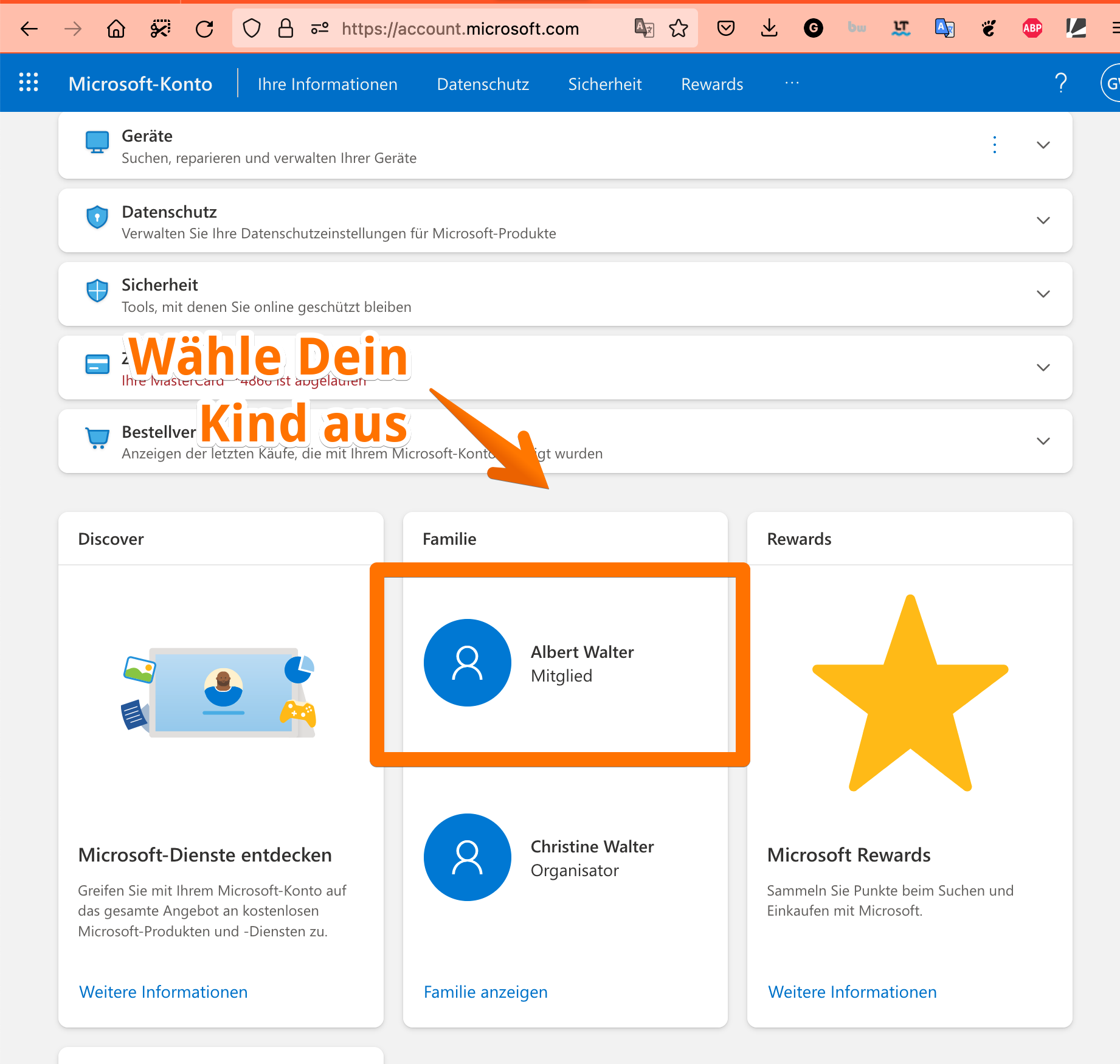Expand the Geräte section chevron
1120x1064 pixels.
point(1043,145)
